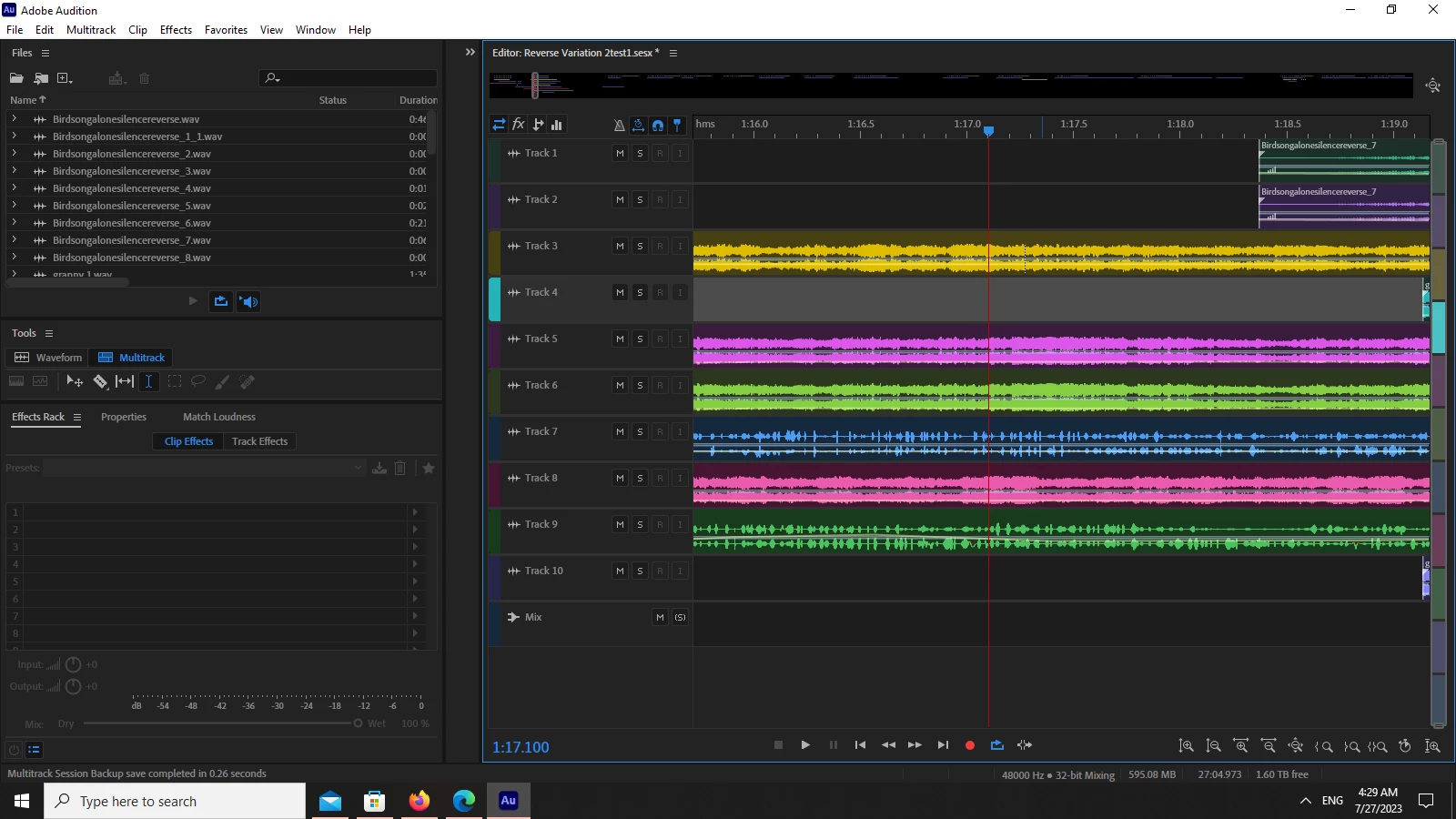Screen dimensions: 1456x819
Task: Click the Fast Forward transport button
Action: click(915, 745)
